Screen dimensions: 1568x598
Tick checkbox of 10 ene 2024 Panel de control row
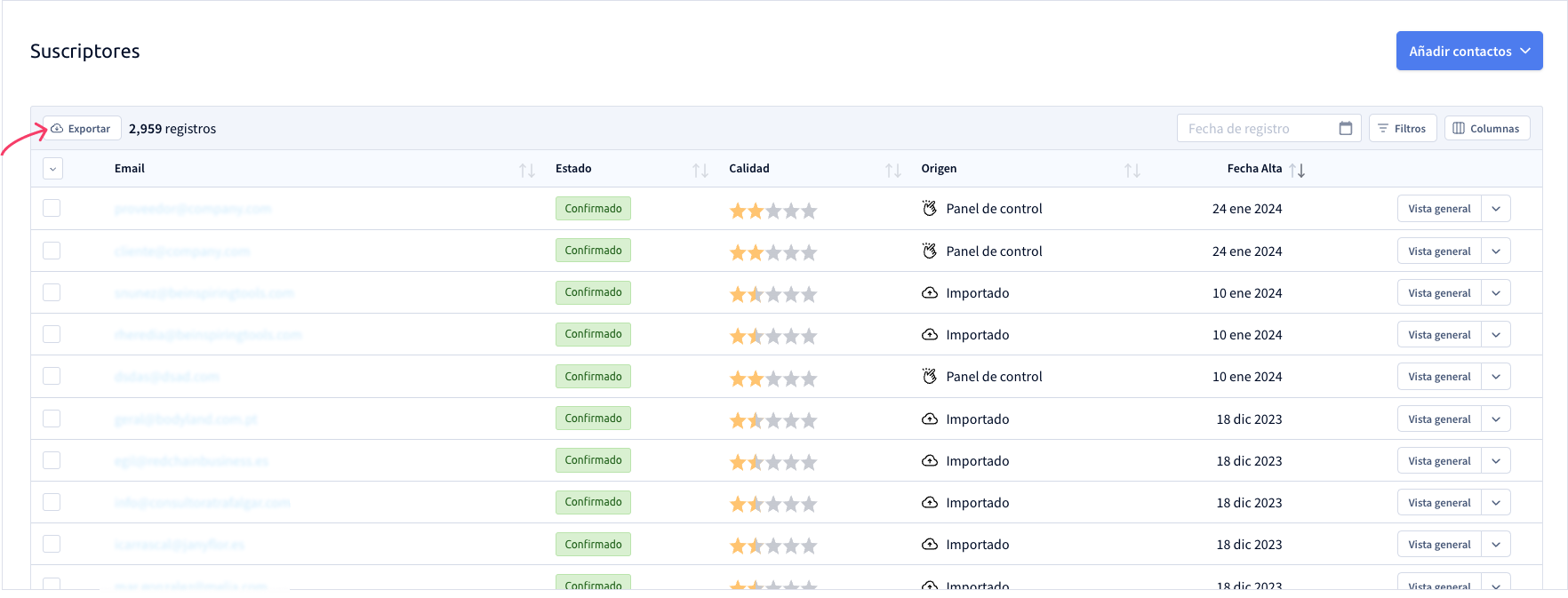[x=52, y=376]
